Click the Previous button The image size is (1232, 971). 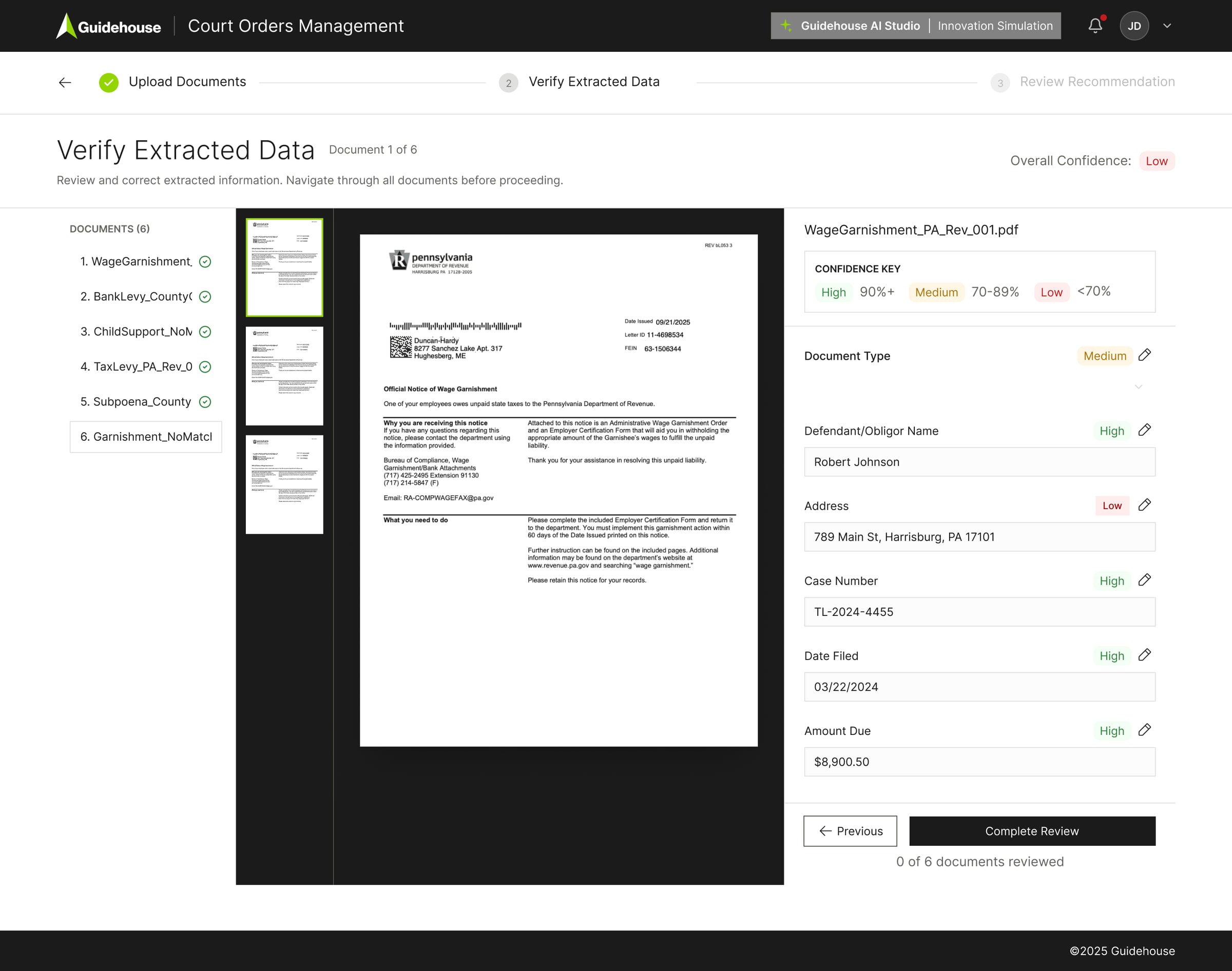pyautogui.click(x=850, y=830)
